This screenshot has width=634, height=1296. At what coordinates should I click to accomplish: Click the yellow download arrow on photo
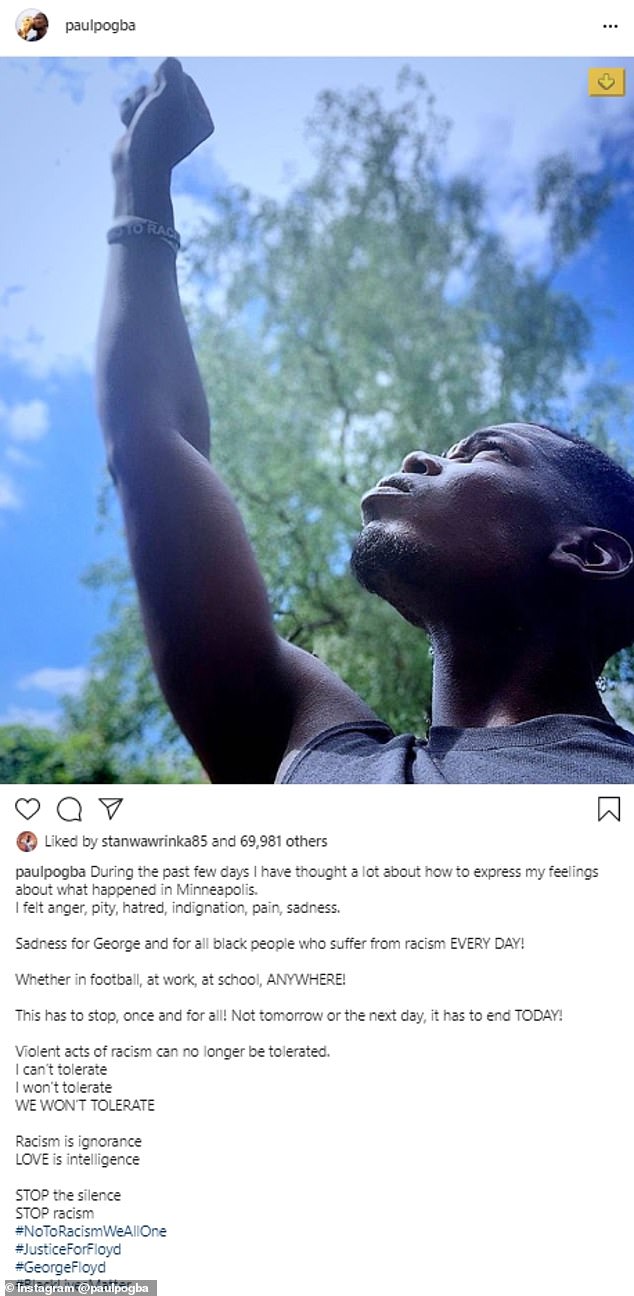click(x=606, y=82)
